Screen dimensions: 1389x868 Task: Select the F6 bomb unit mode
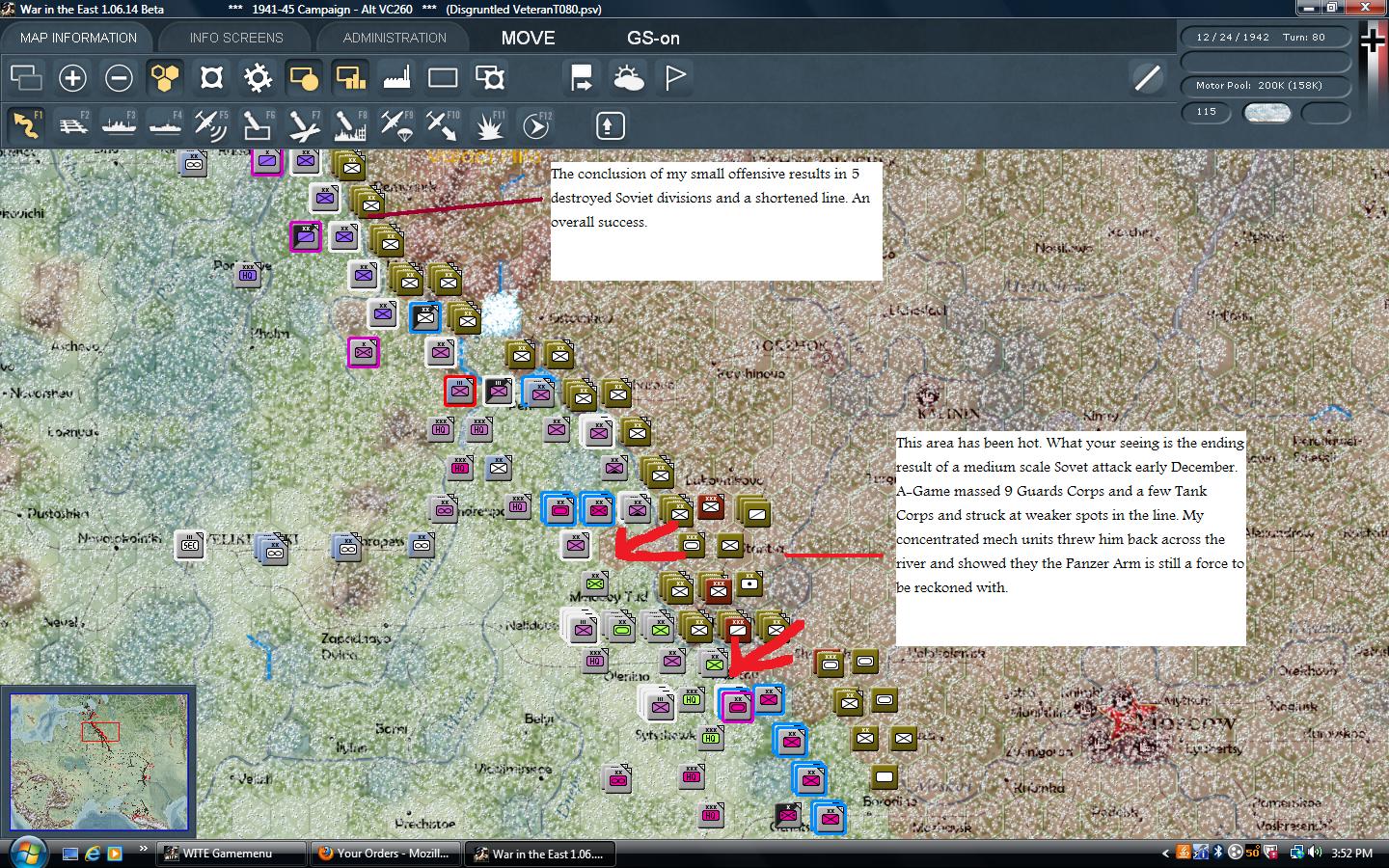[x=258, y=124]
